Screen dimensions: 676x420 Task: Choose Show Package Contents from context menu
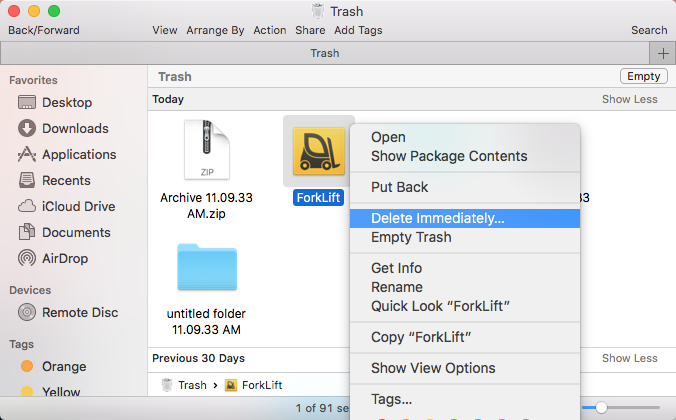pos(465,156)
